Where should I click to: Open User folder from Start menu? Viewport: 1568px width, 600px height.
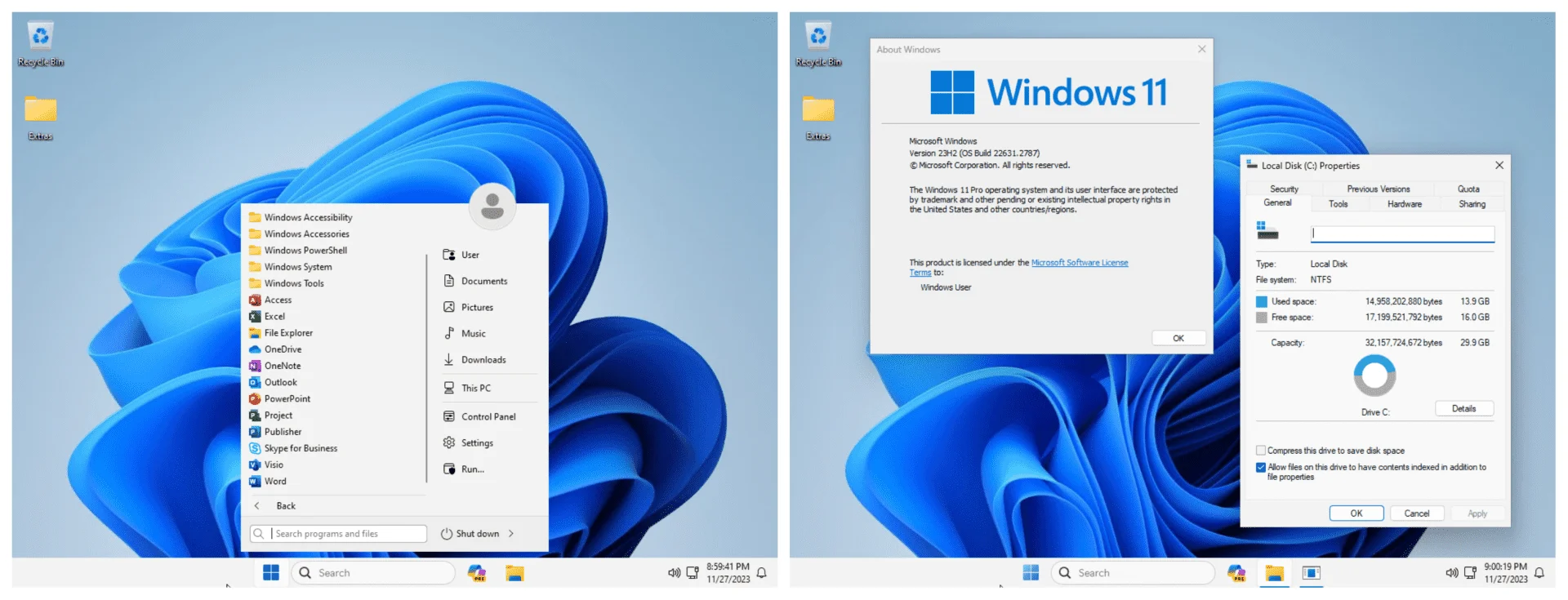coord(461,255)
